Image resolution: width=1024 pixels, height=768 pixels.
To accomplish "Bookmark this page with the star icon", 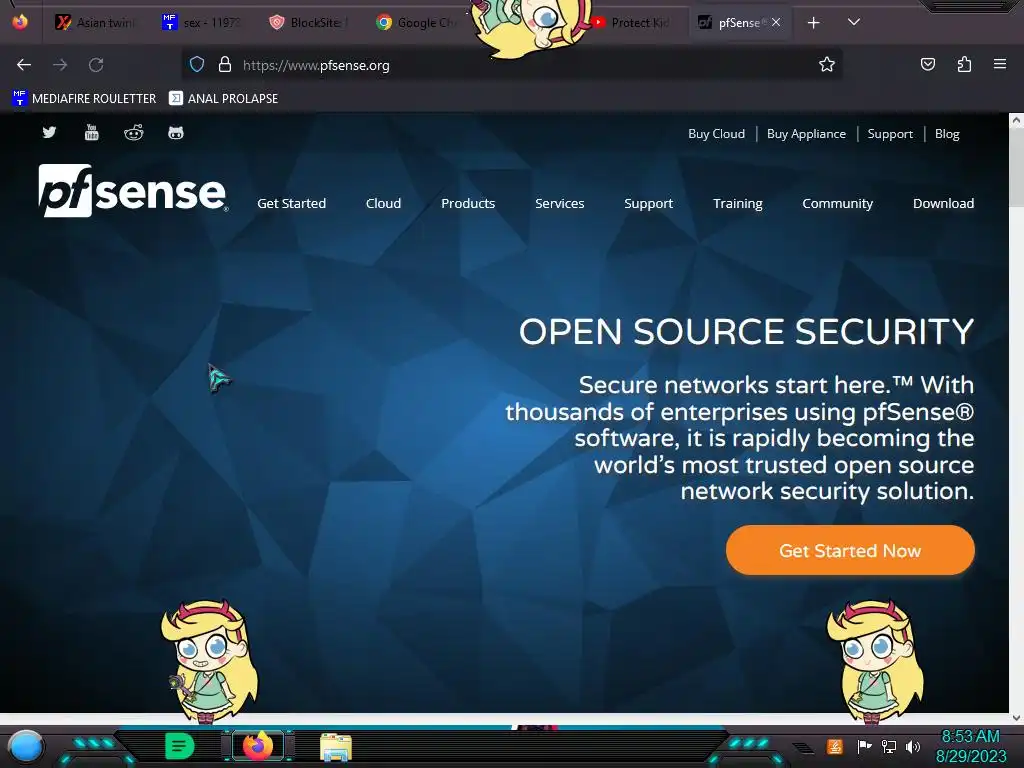I will (x=827, y=64).
